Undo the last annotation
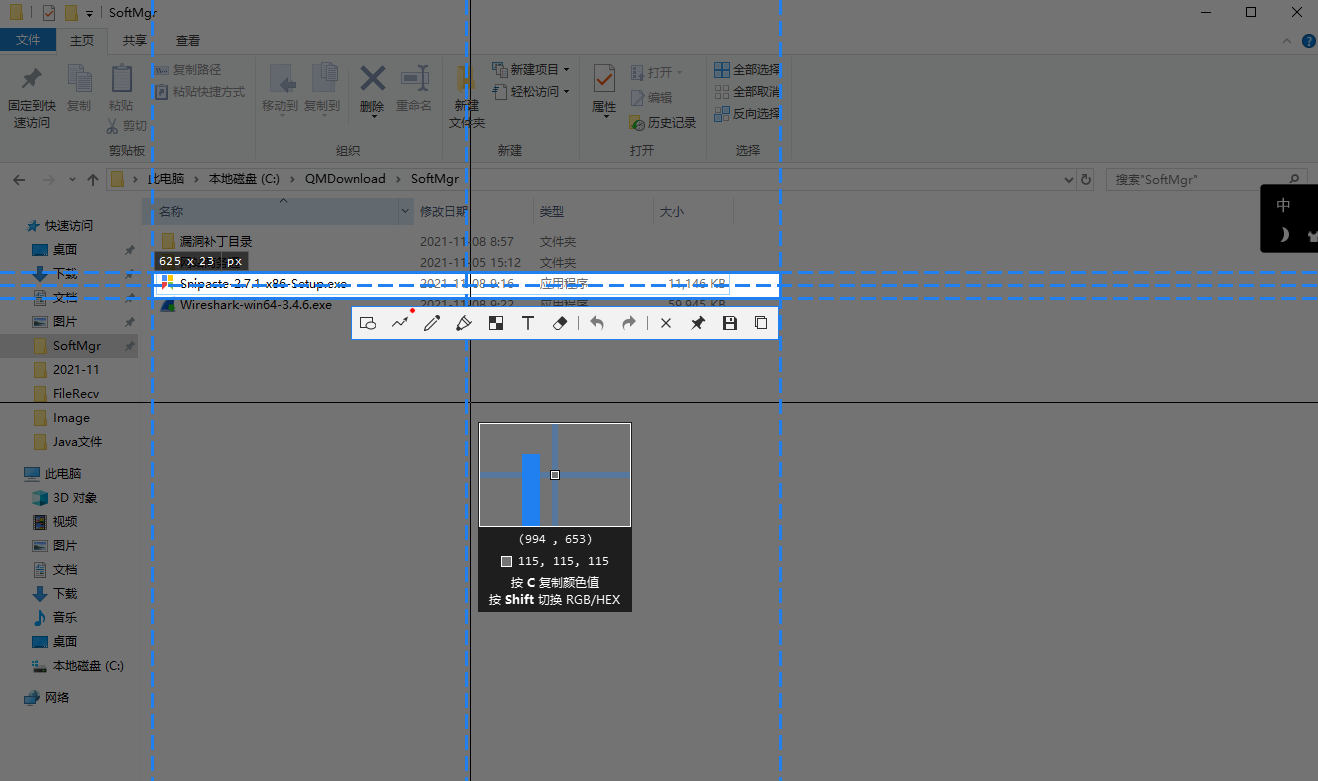 (597, 322)
